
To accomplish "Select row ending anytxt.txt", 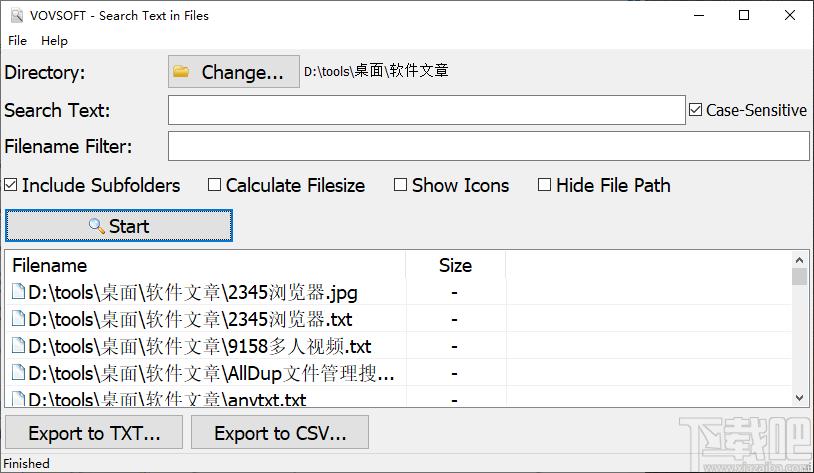I will [x=399, y=398].
